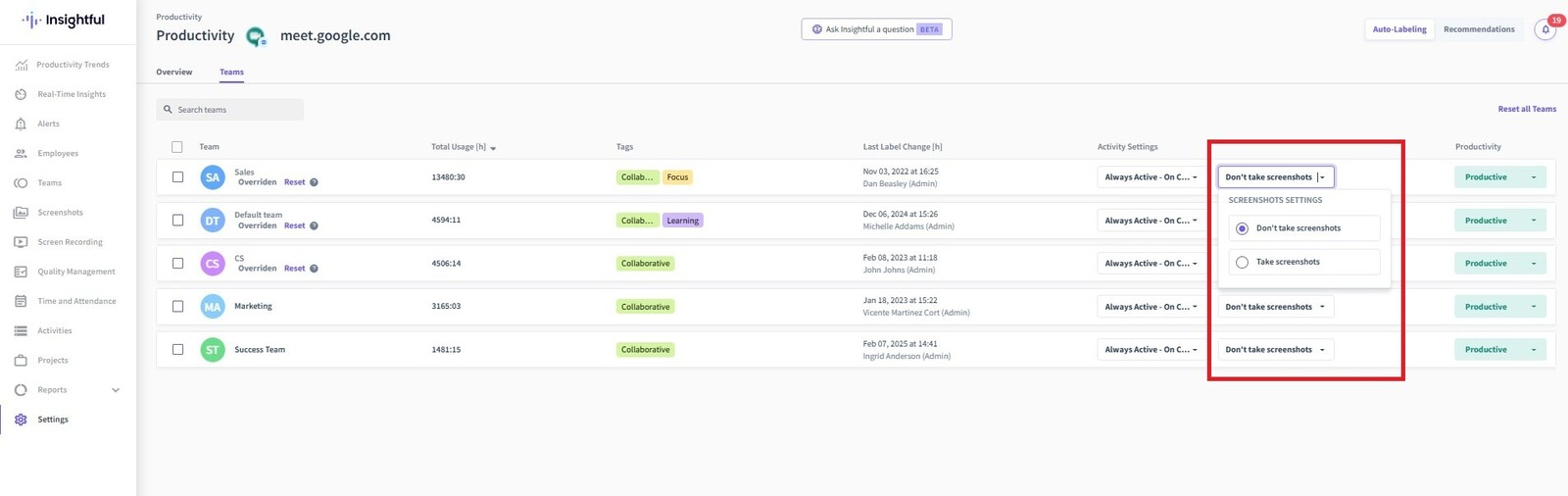1568x496 pixels.
Task: Open Time and Attendance calendar icon
Action: point(21,301)
